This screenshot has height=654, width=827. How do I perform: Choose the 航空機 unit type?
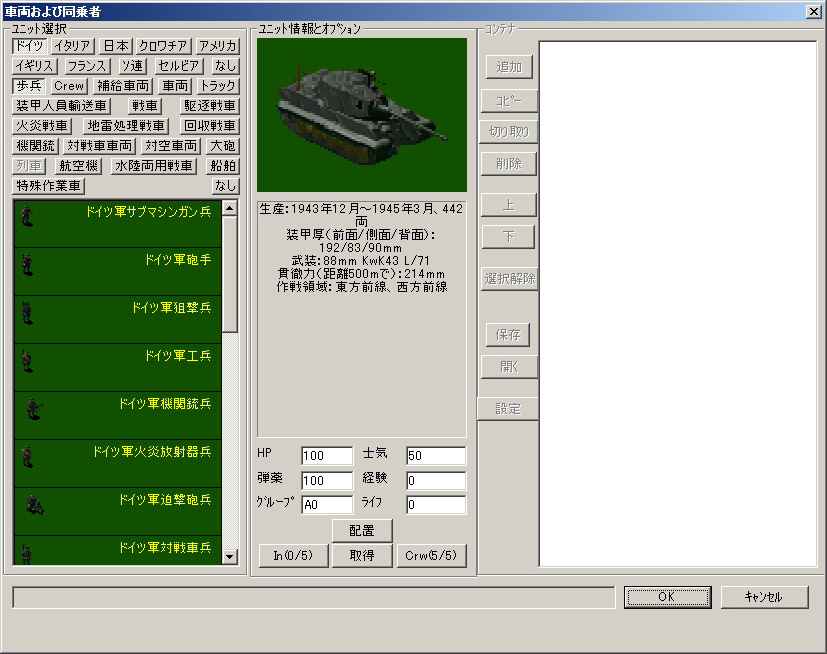(78, 166)
